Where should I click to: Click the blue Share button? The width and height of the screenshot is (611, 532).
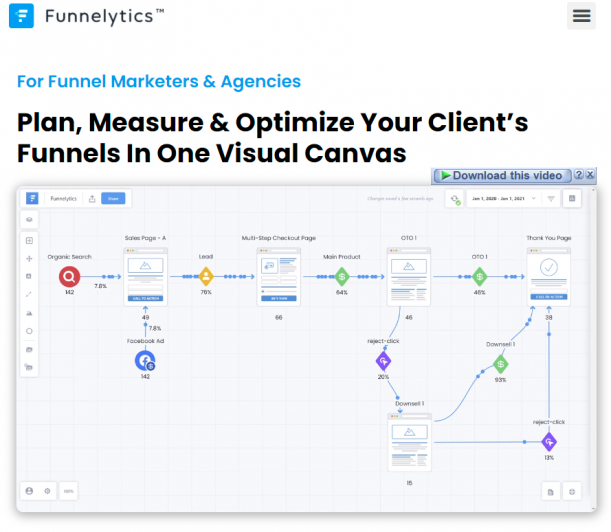[113, 198]
